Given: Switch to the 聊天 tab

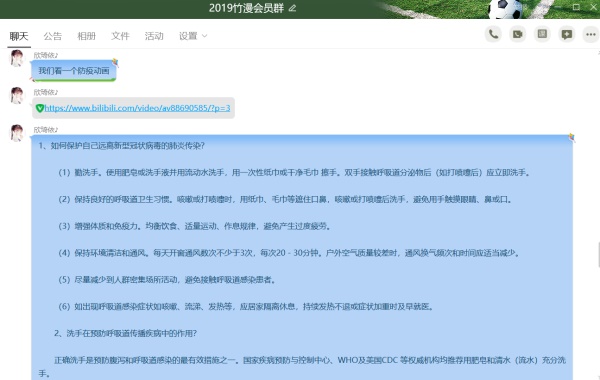Looking at the screenshot, I should point(19,36).
